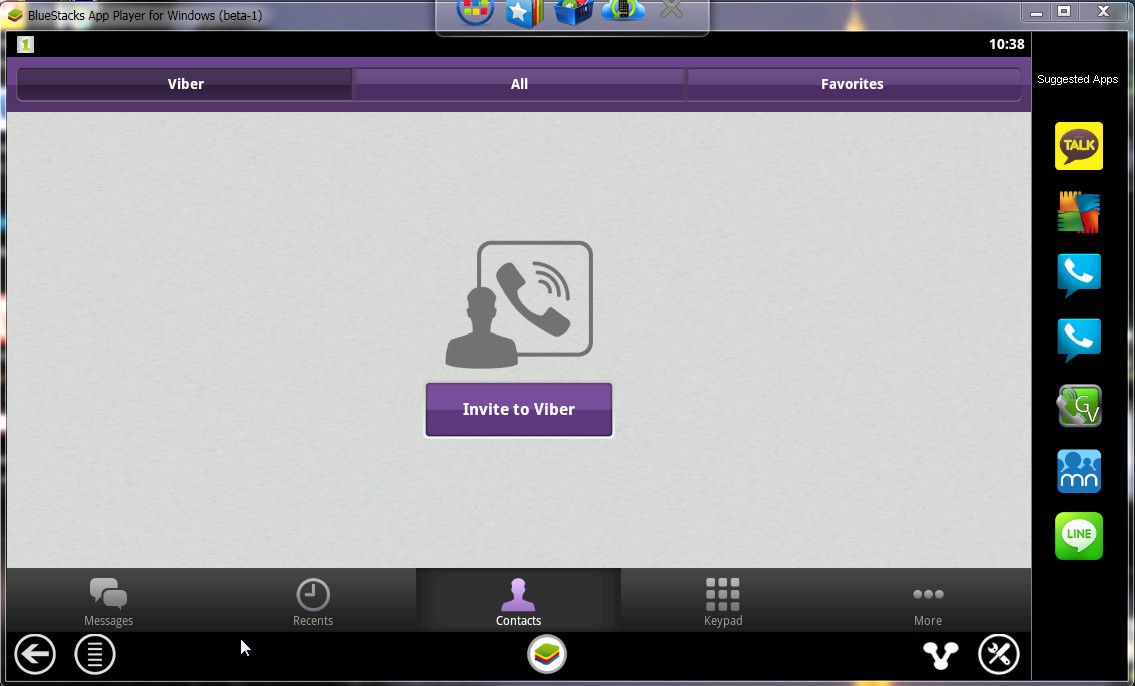Open the first blue phone suggested app
The image size is (1135, 686).
pyautogui.click(x=1079, y=275)
